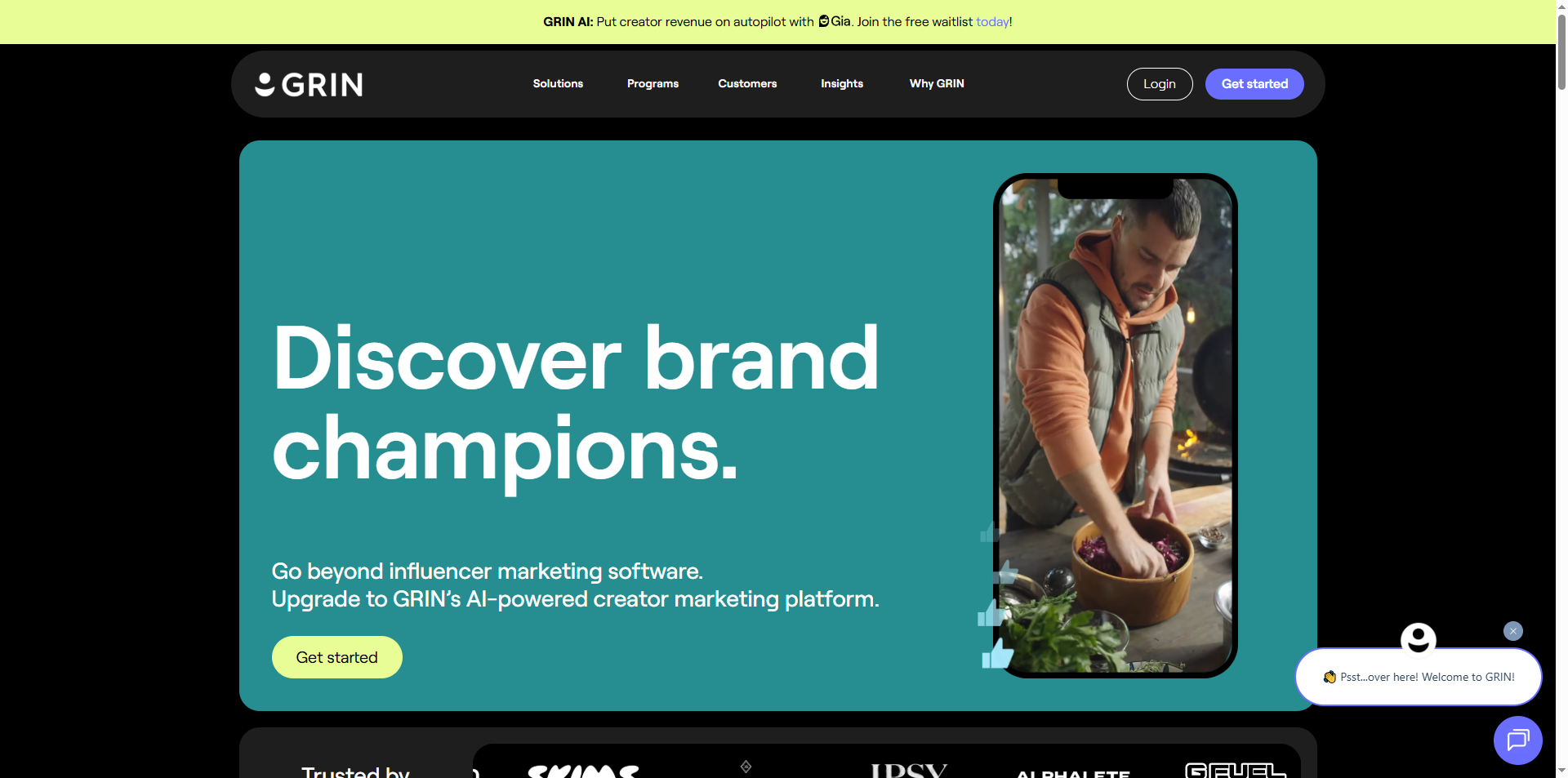The image size is (1568, 778).
Task: Click the thumbs-up icon beside the phone
Action: point(997,653)
